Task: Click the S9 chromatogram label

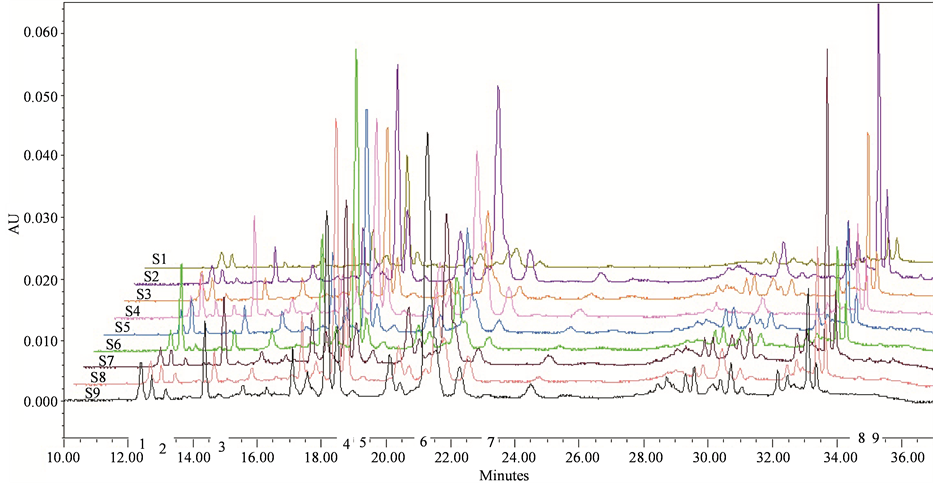Action: pos(92,393)
